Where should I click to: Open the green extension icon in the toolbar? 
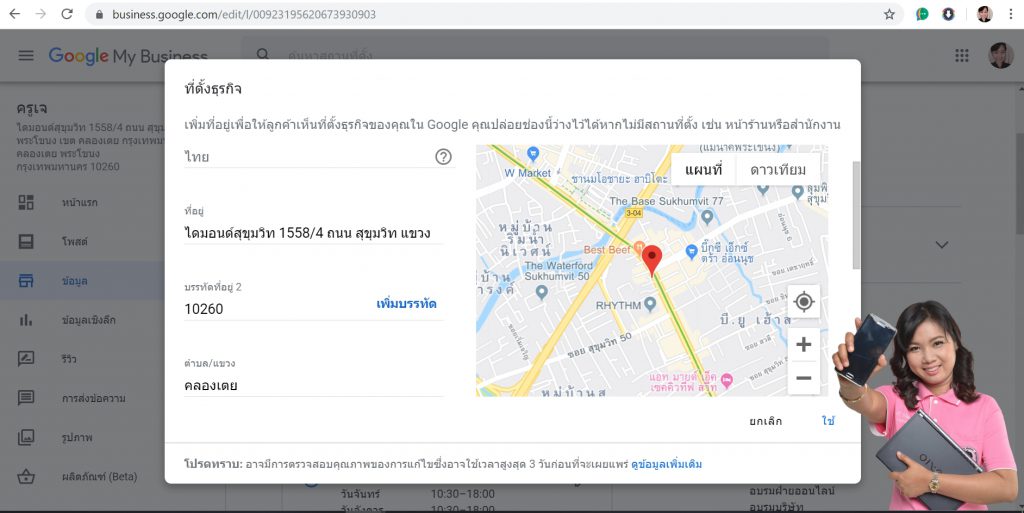[922, 14]
